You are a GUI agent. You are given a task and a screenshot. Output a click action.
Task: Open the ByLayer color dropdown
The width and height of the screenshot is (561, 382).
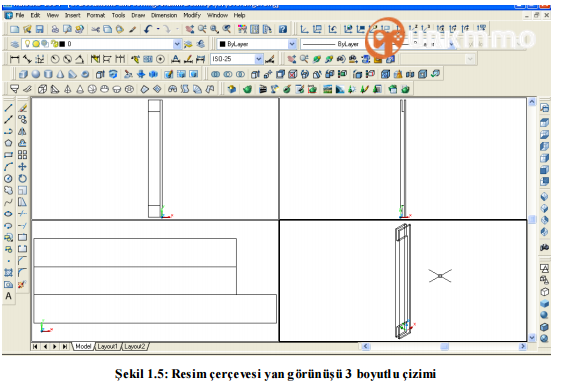click(292, 44)
